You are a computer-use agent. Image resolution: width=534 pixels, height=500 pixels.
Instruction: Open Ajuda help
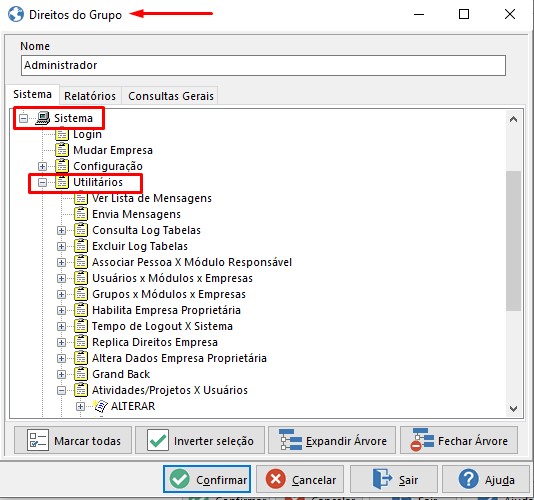[486, 479]
